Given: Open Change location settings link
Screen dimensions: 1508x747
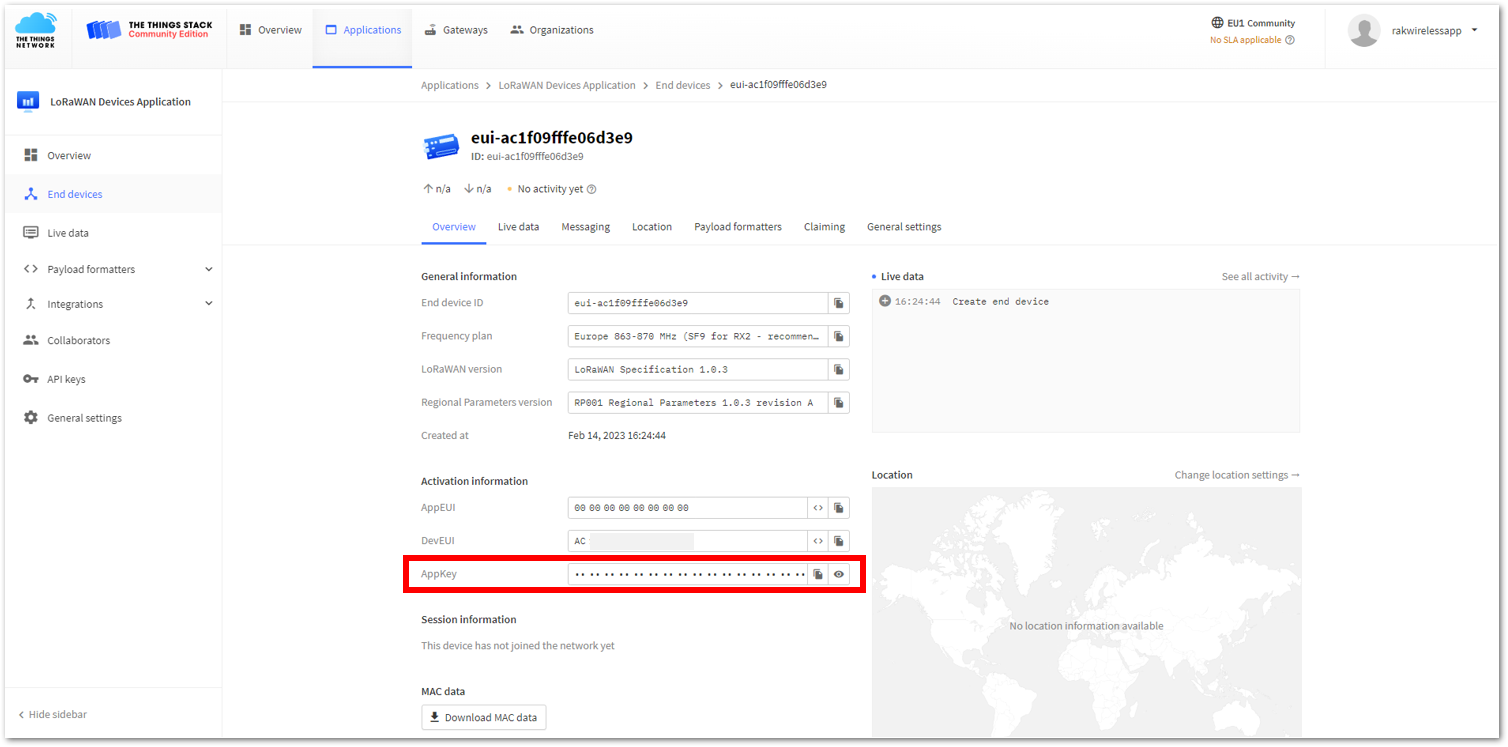Looking at the screenshot, I should [x=1237, y=475].
